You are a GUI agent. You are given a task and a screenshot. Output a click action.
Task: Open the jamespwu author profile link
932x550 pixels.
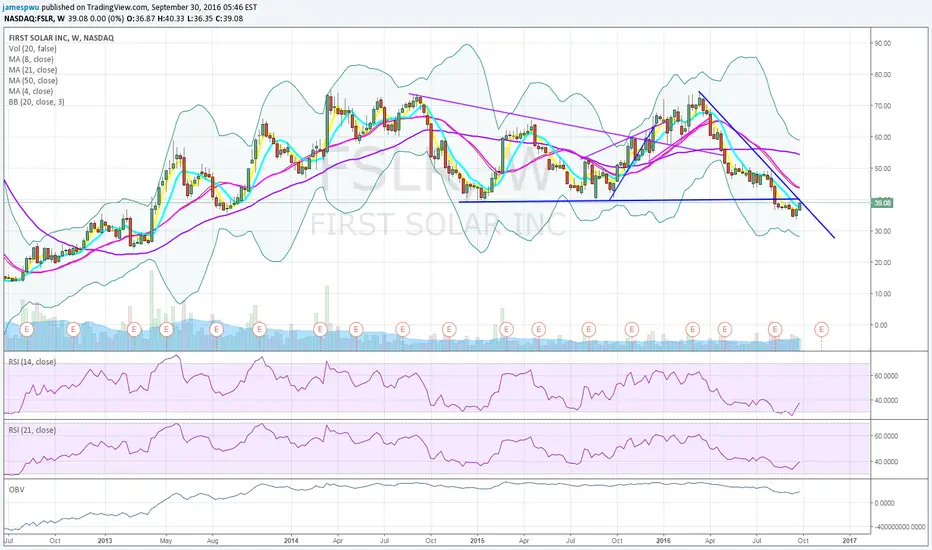coord(21,8)
